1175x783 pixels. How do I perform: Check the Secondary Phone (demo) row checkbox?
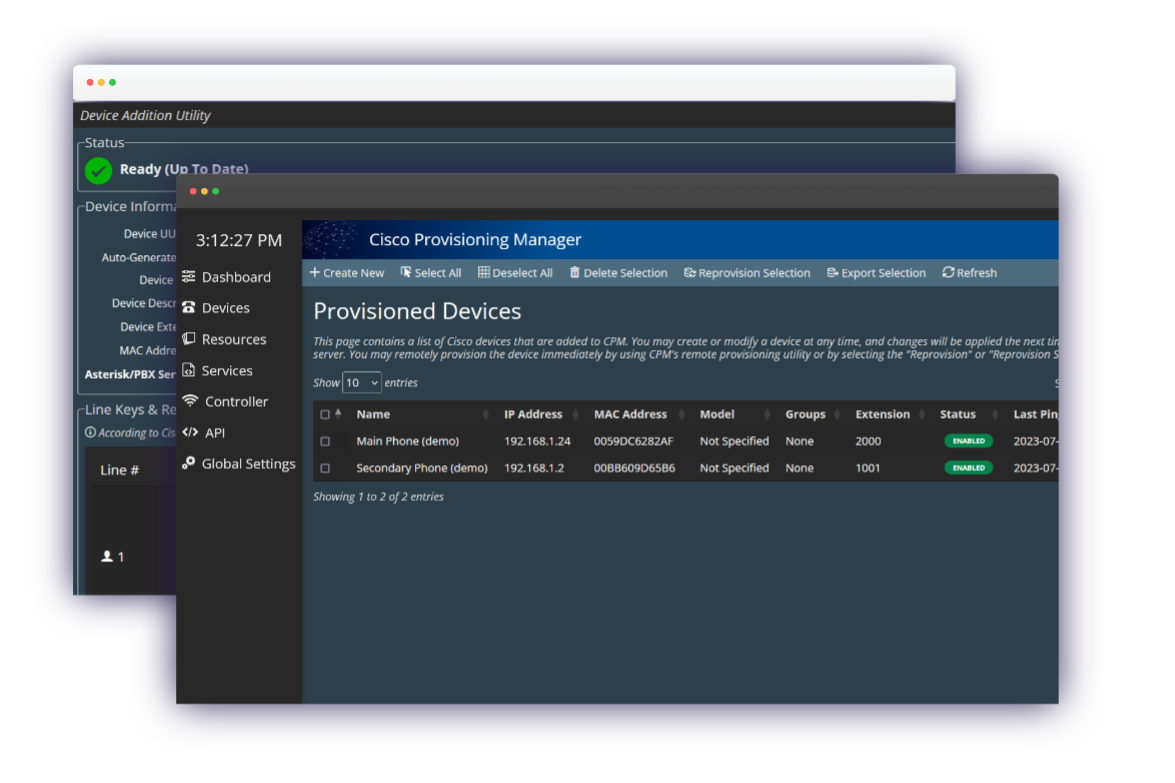point(325,468)
